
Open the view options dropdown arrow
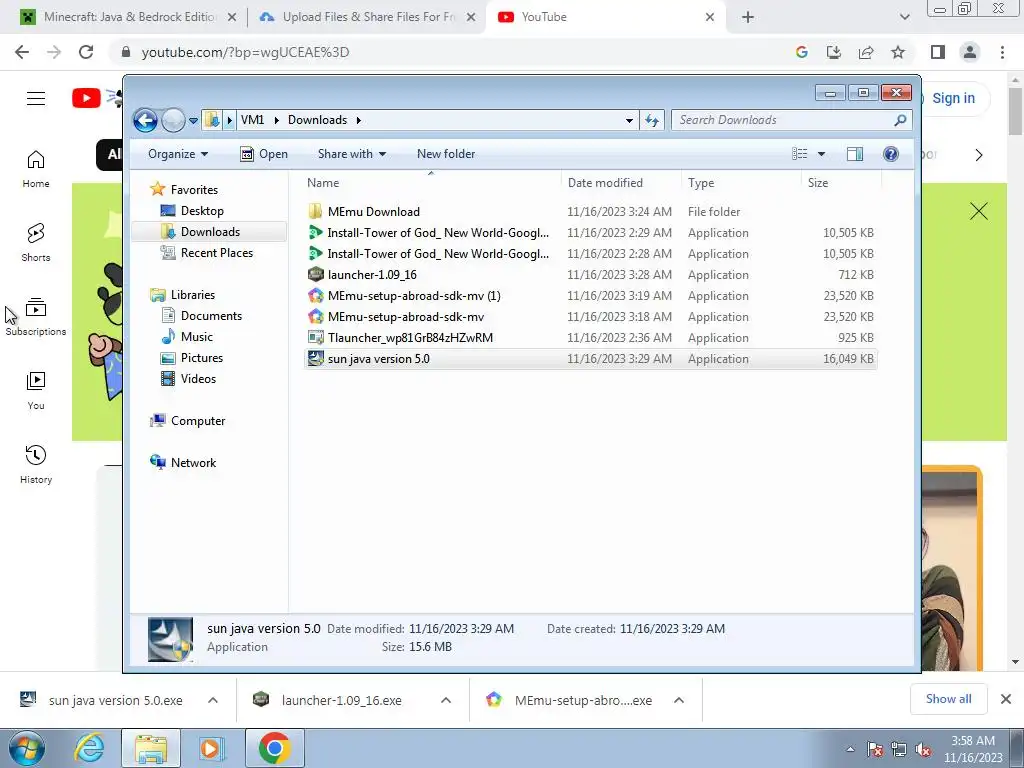coord(822,154)
